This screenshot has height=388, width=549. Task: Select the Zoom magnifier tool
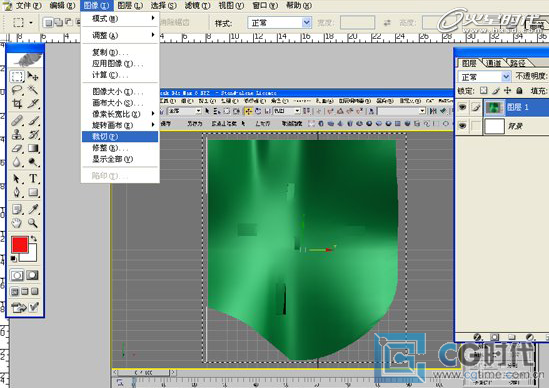pos(33,223)
